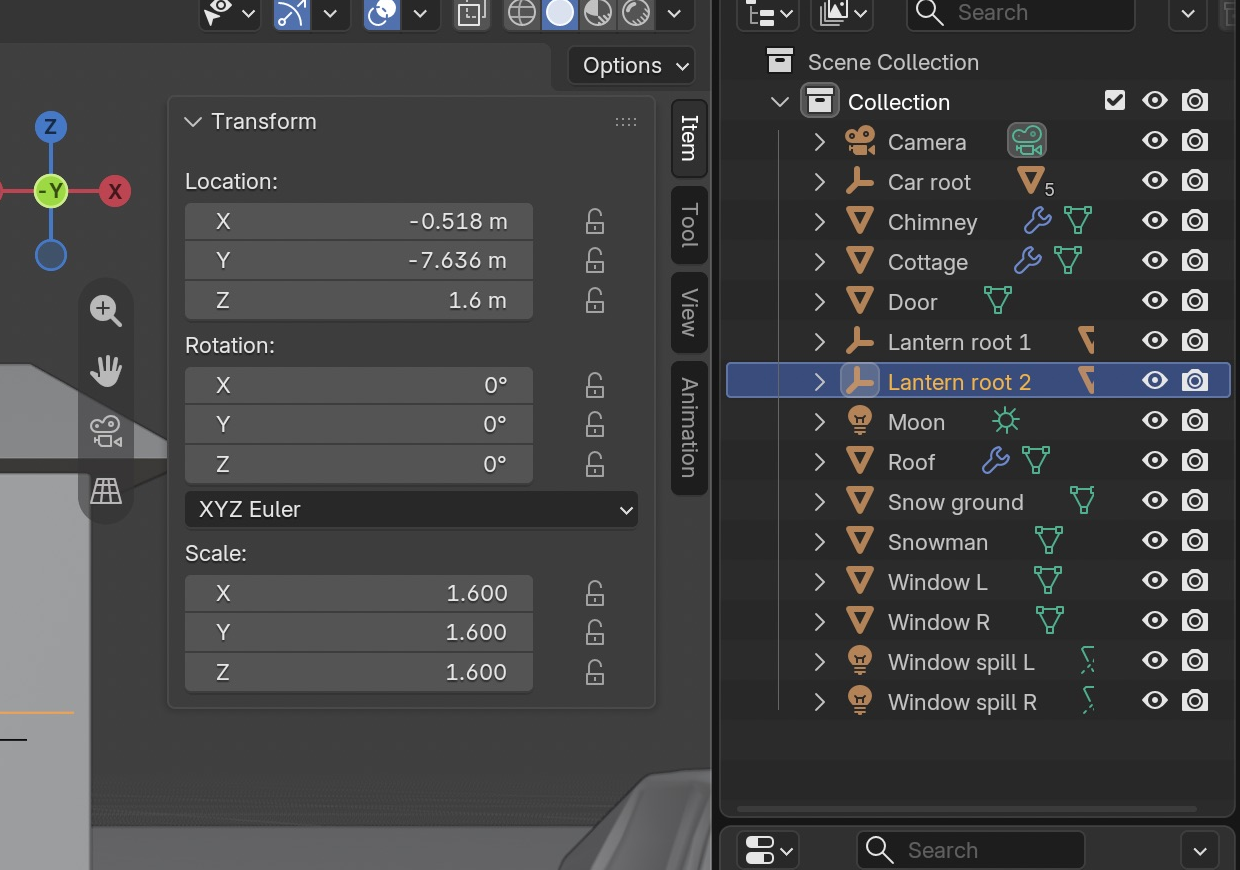1240x870 pixels.
Task: Select material preview shading mode
Action: 598,13
